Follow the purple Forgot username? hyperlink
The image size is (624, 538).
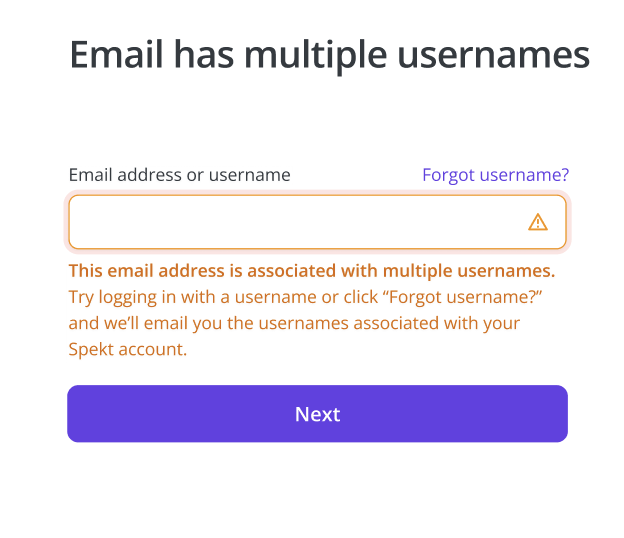click(495, 175)
